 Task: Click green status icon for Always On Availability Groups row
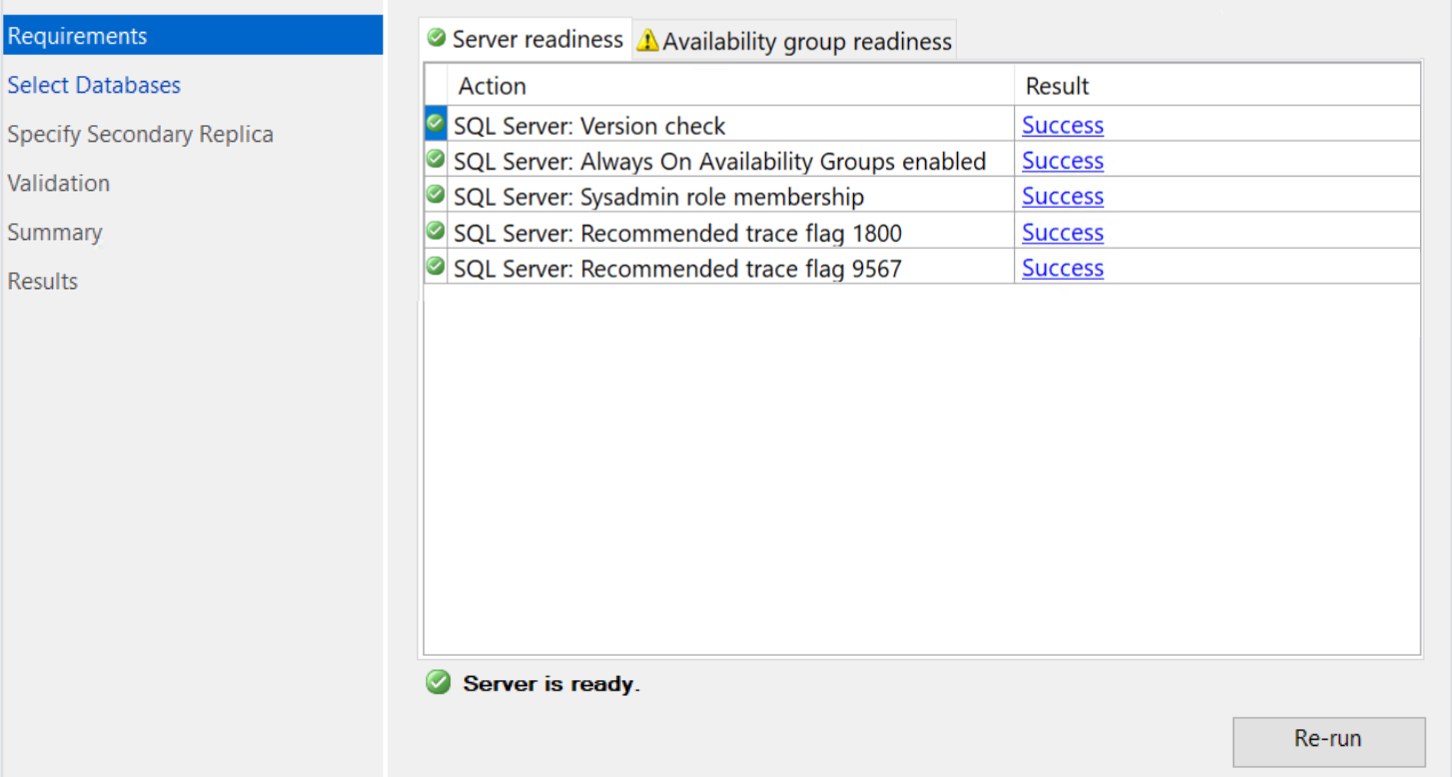pos(435,159)
